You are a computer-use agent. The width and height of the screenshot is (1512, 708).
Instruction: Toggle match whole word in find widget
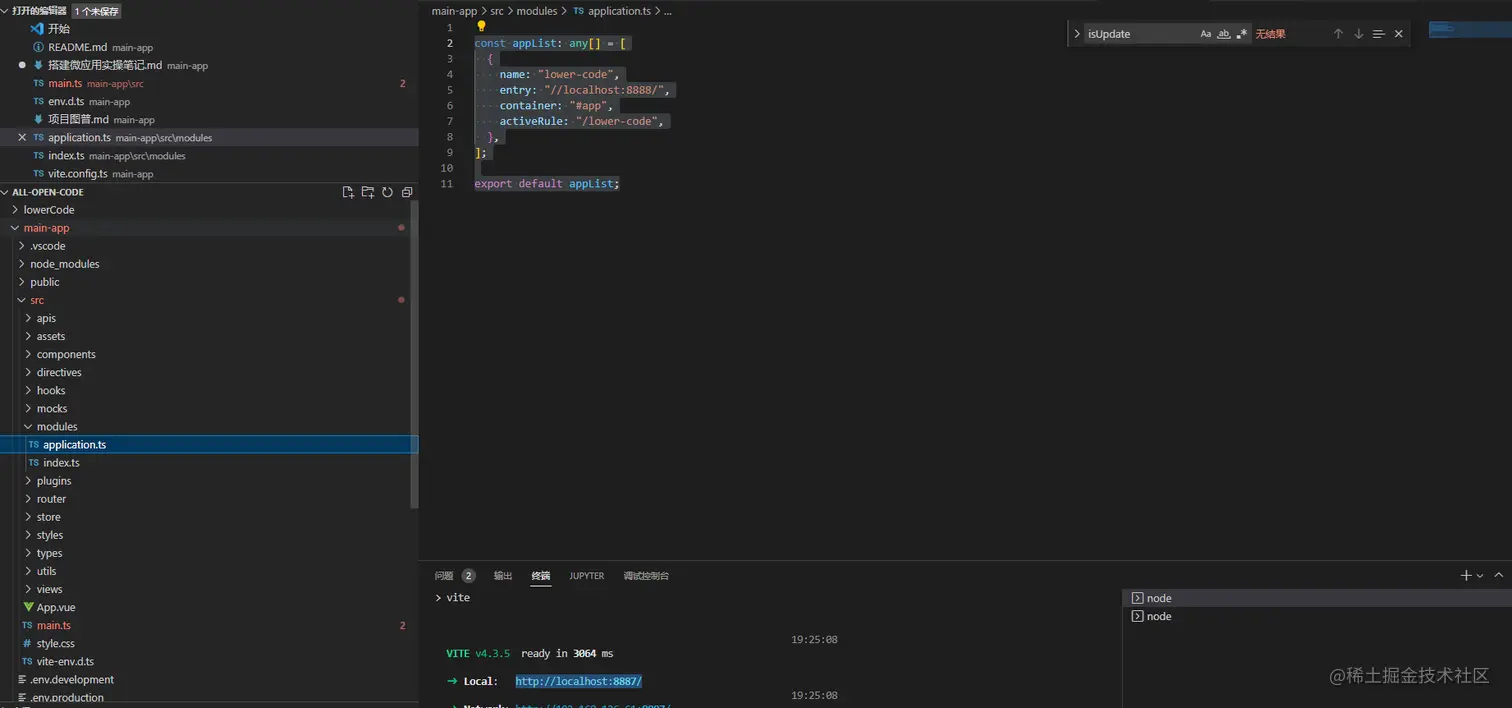click(1224, 34)
